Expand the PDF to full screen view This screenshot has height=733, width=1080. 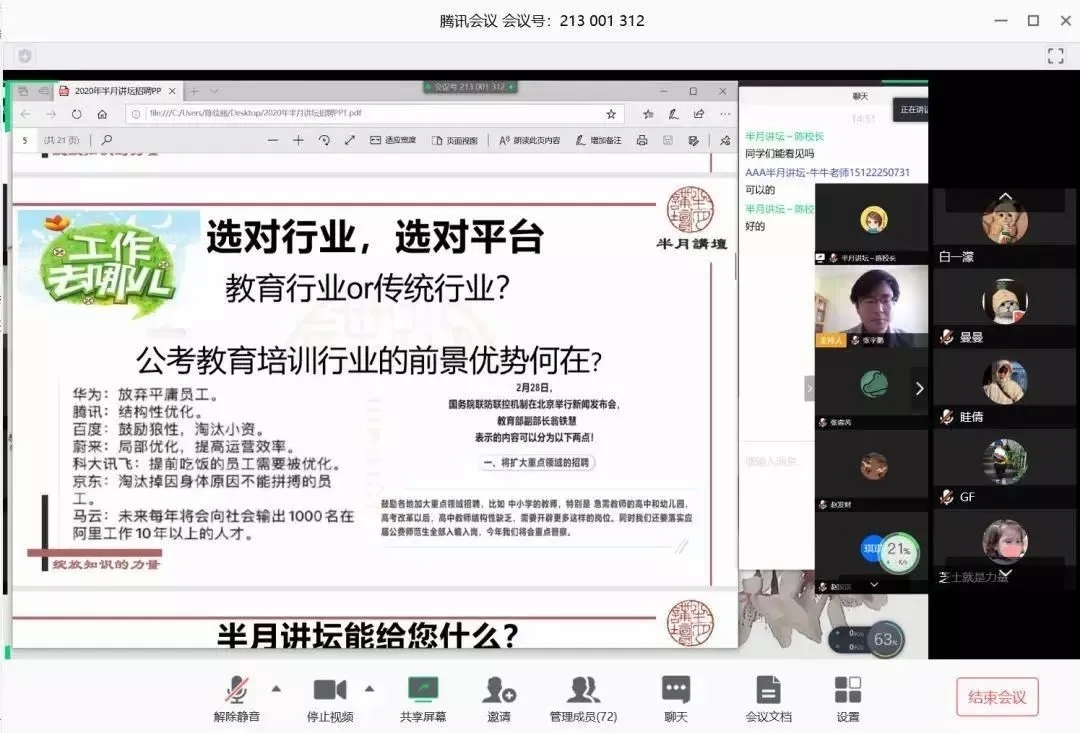pos(349,140)
